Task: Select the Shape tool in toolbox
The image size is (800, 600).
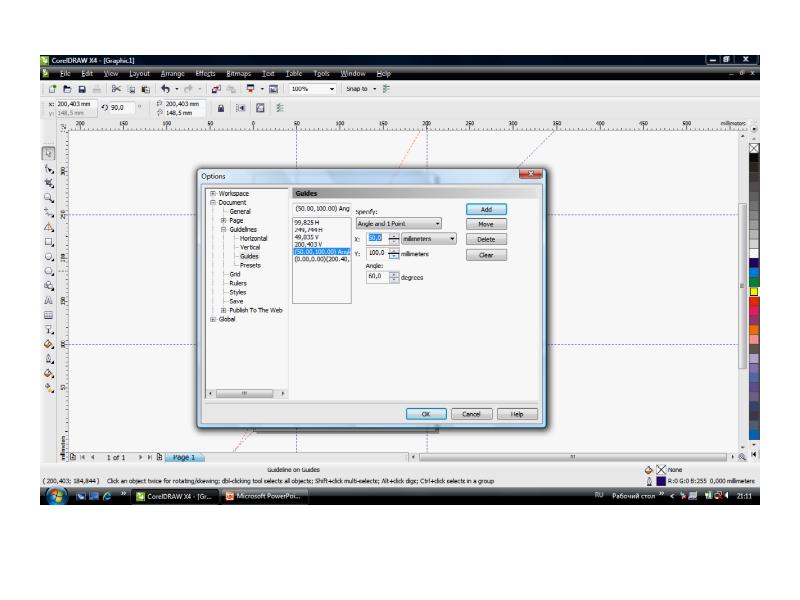Action: (48, 168)
